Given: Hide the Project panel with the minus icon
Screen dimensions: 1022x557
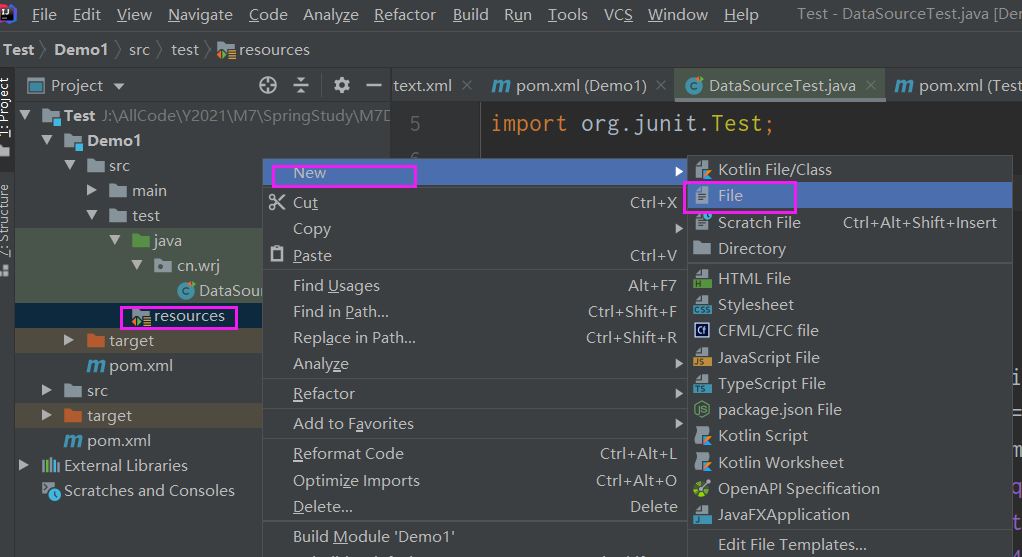Looking at the screenshot, I should tap(373, 85).
